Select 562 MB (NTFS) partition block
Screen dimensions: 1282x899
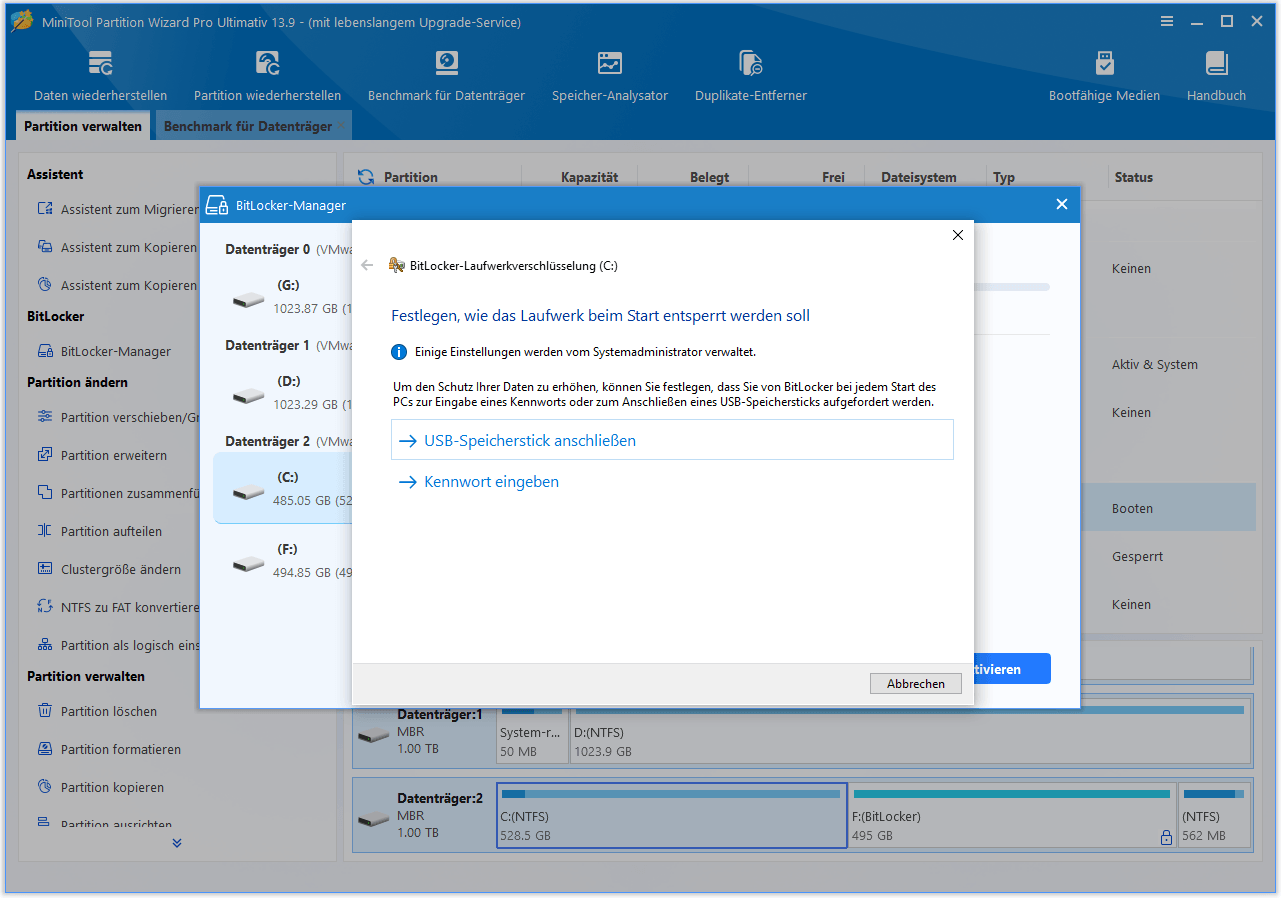(1214, 816)
